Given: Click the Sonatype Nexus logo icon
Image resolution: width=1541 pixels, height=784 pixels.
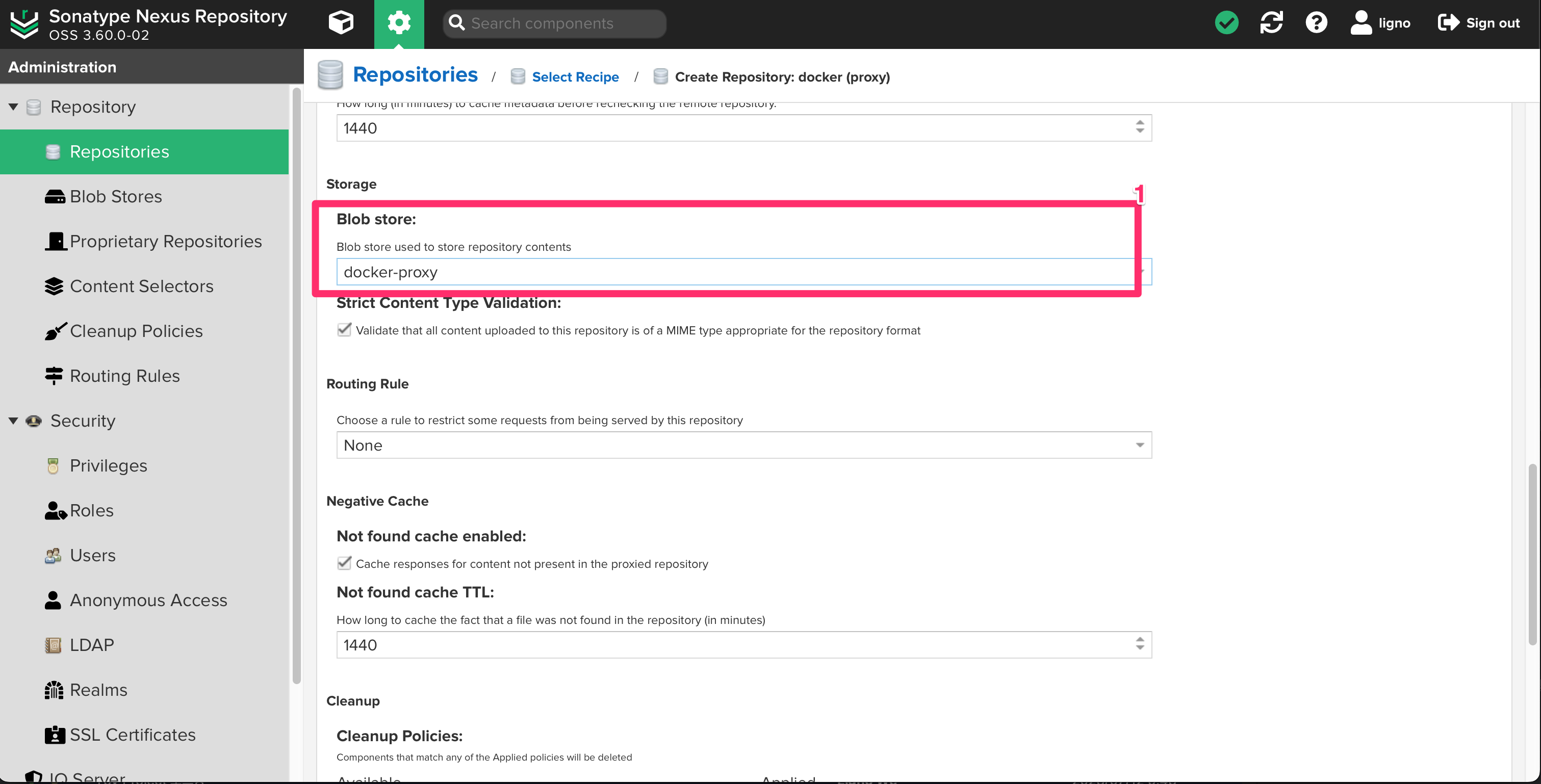Looking at the screenshot, I should pos(24,24).
